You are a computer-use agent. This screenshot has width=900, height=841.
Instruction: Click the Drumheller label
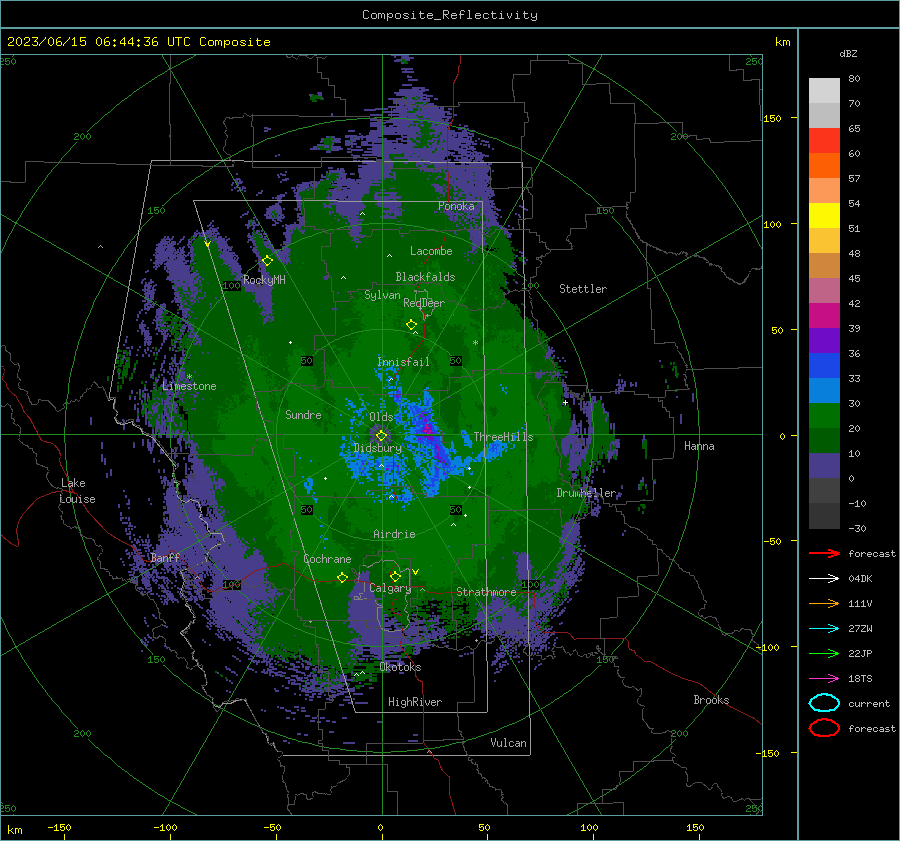586,493
